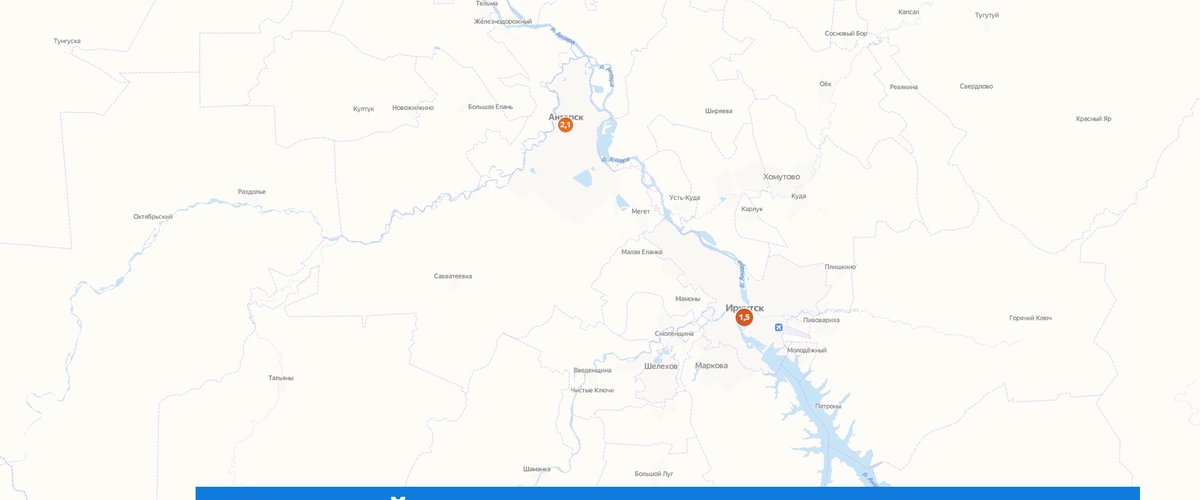Click the Оёк village label
This screenshot has height=500, width=1200.
tap(825, 84)
